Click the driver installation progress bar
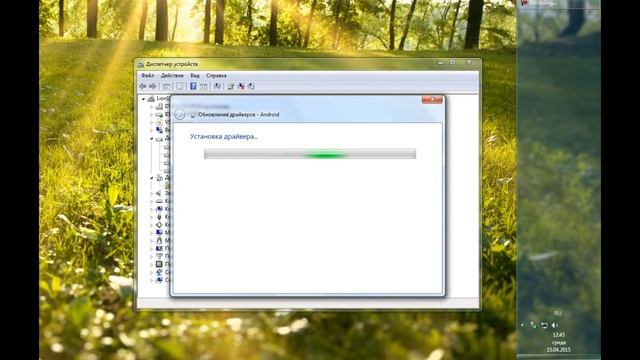The image size is (640, 360). click(x=310, y=154)
